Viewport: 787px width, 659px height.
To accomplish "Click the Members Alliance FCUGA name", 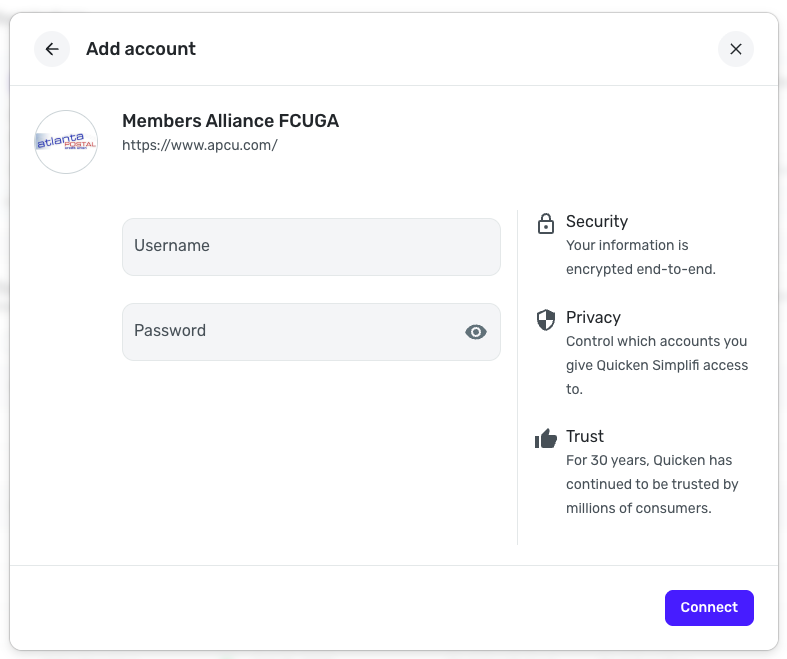I will click(230, 121).
